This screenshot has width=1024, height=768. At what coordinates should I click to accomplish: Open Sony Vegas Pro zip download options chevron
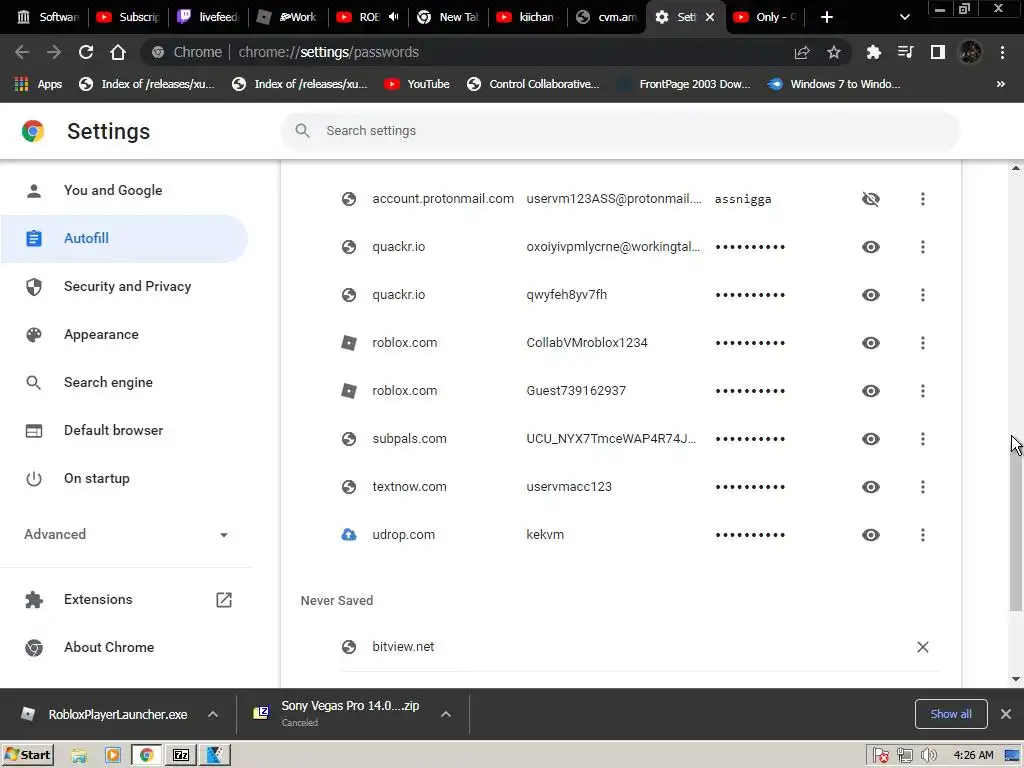pyautogui.click(x=446, y=714)
